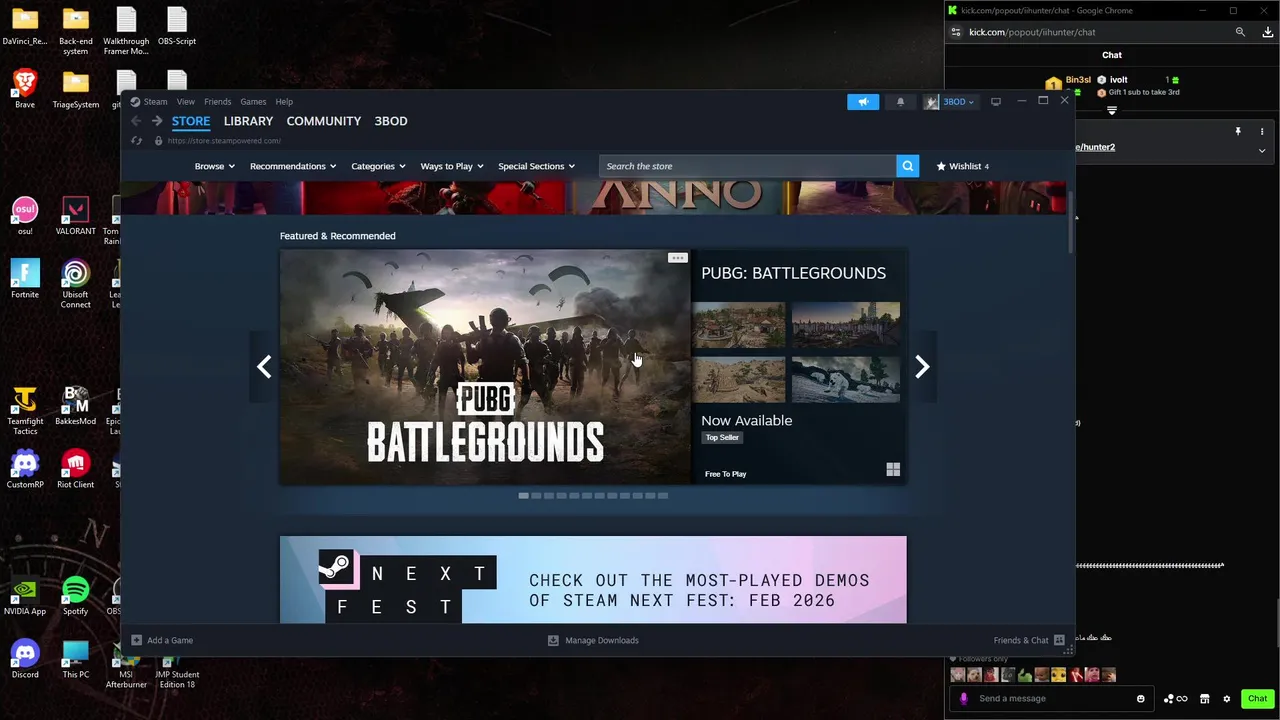Go back using Steam back arrow

pos(136,121)
